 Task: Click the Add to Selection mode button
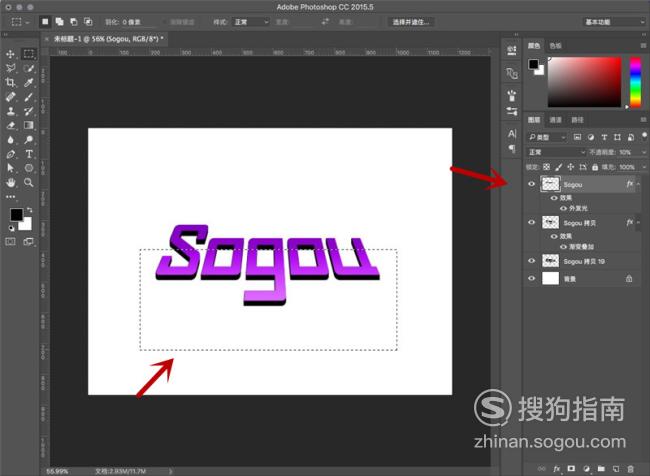[x=60, y=22]
